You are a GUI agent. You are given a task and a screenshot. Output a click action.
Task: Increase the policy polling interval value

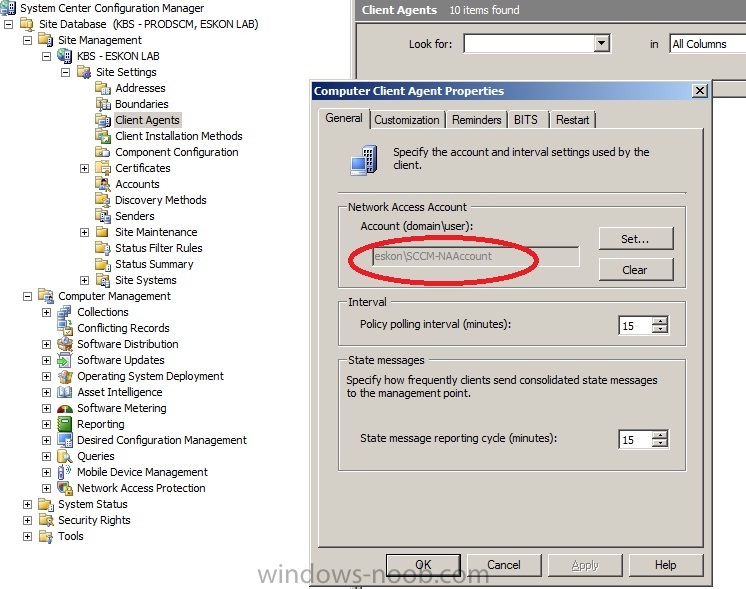pos(660,321)
